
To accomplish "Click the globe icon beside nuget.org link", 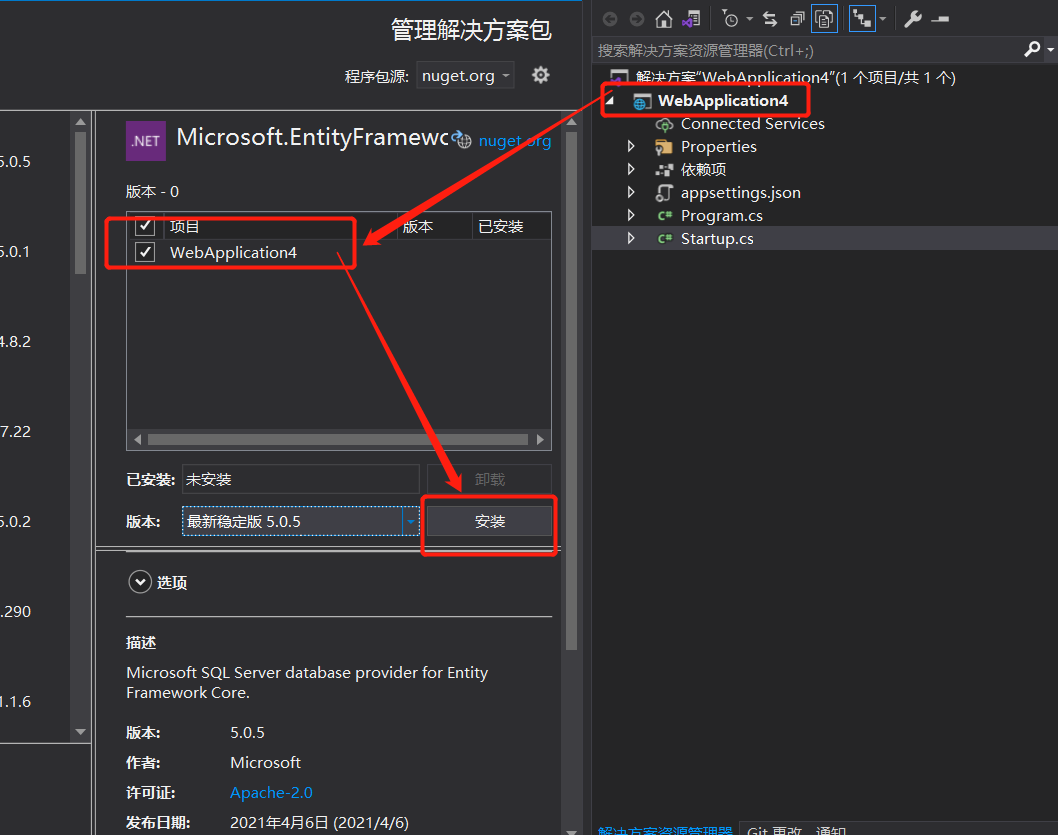I will coord(462,139).
